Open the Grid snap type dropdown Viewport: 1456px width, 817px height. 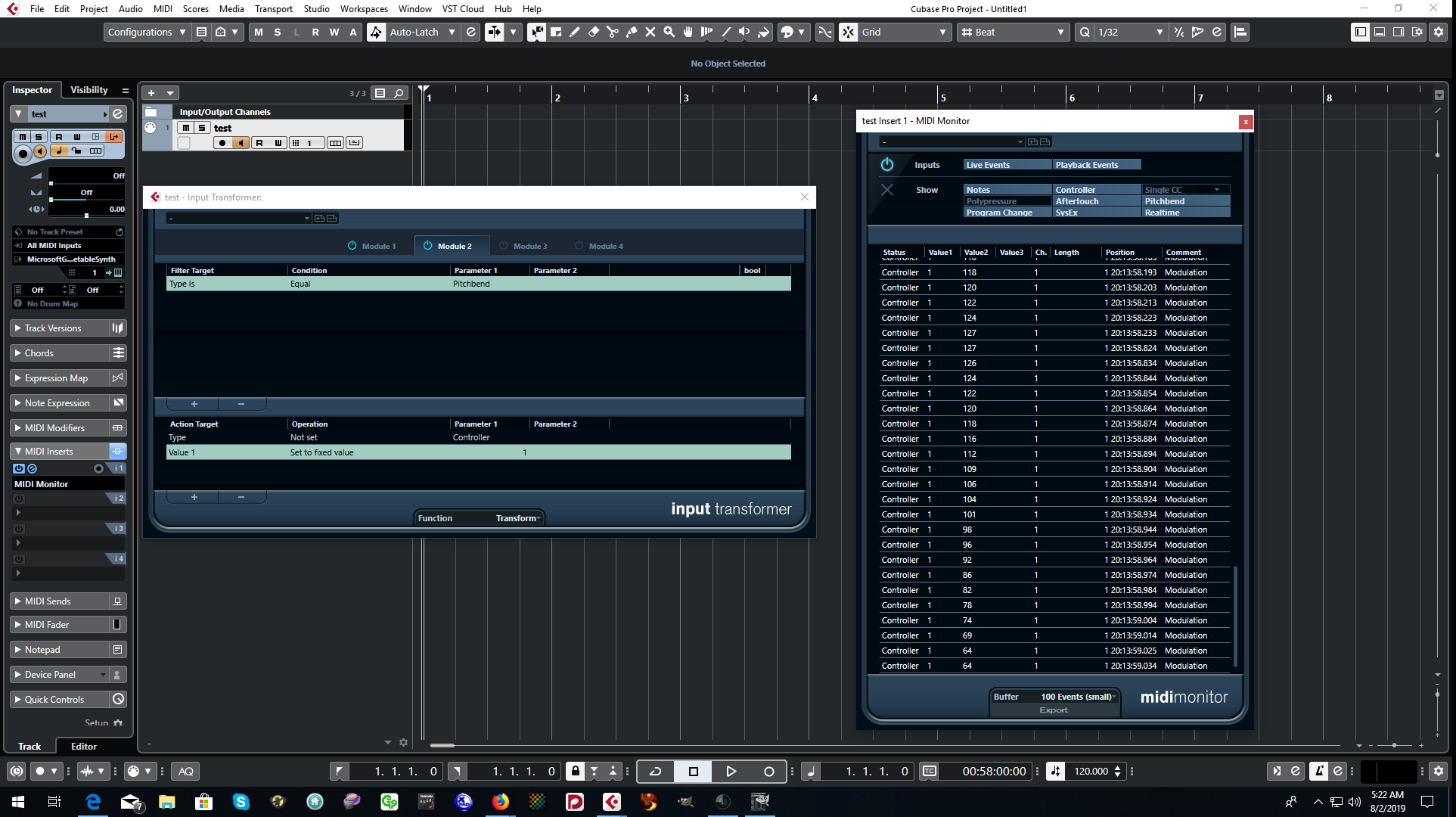tap(904, 32)
